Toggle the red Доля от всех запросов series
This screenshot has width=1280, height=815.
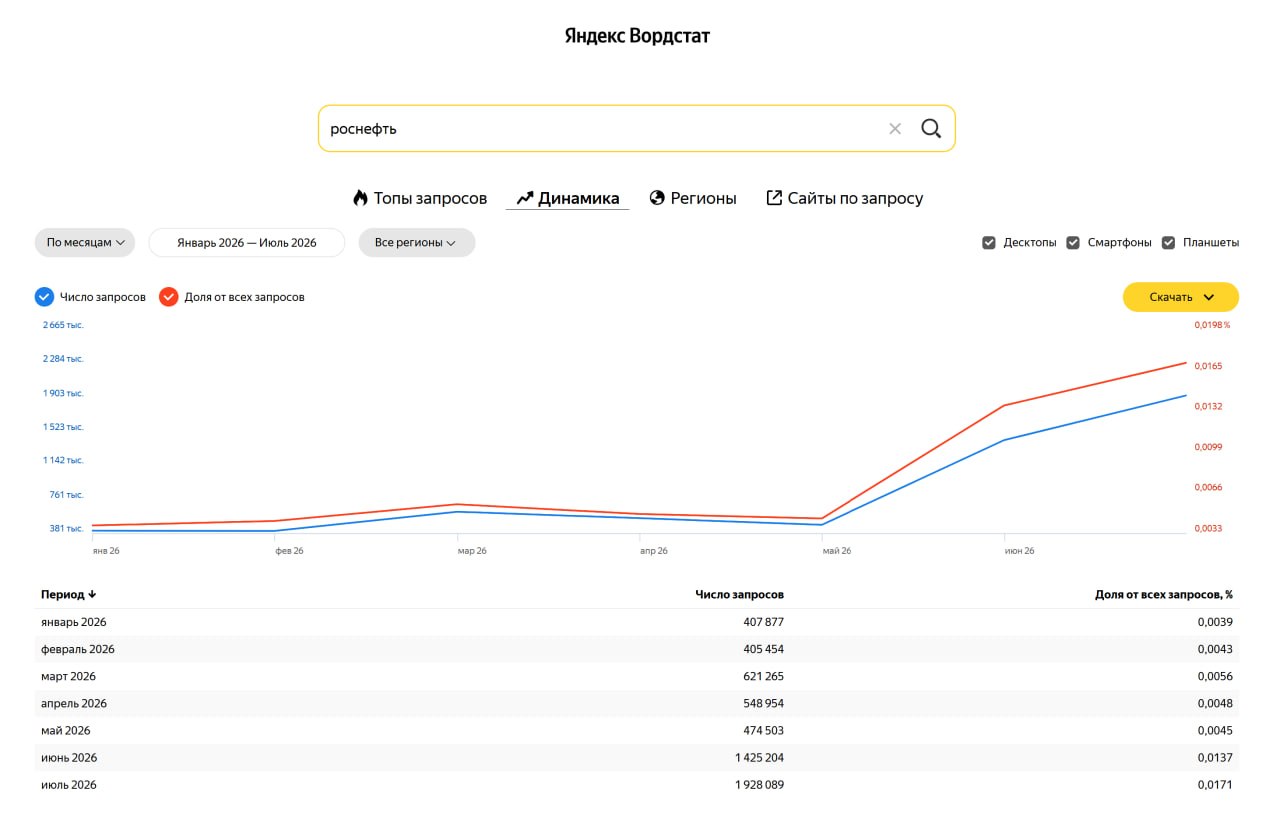coord(168,297)
